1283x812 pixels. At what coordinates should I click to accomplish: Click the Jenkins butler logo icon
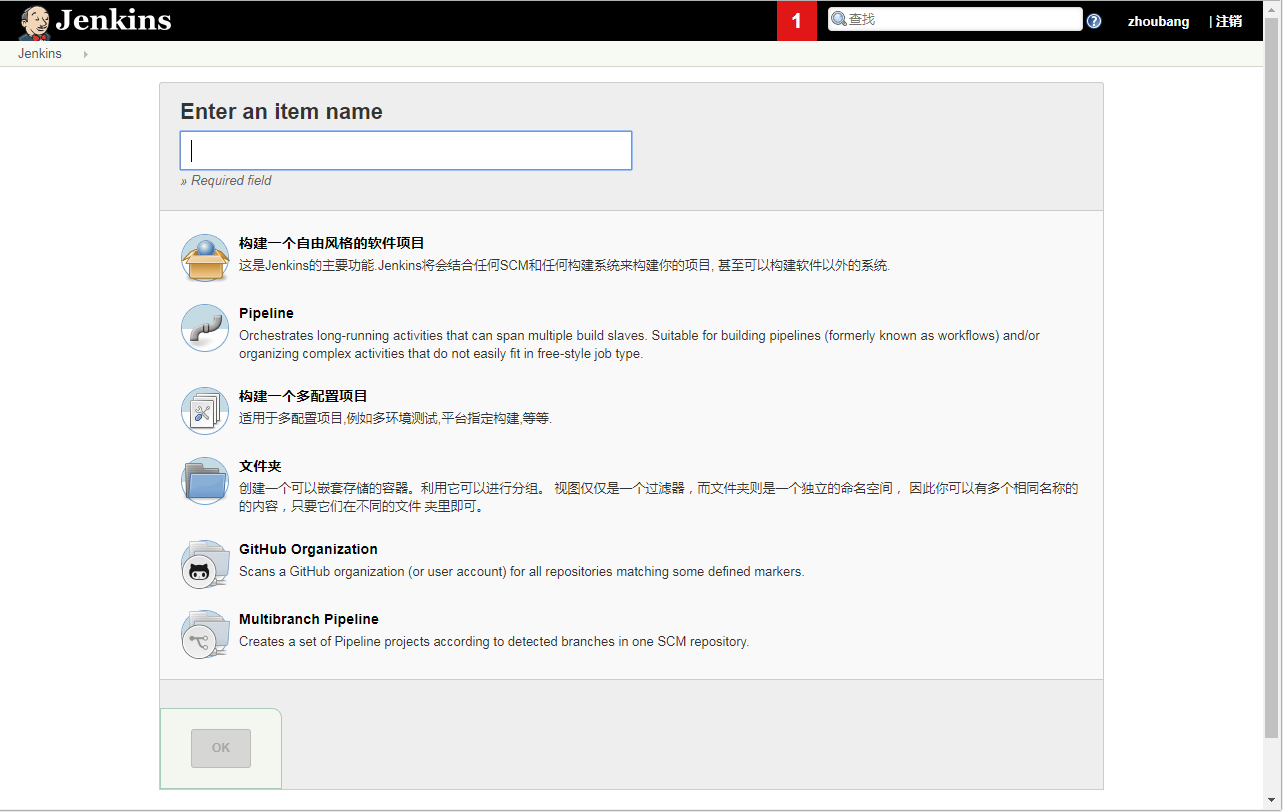click(36, 21)
